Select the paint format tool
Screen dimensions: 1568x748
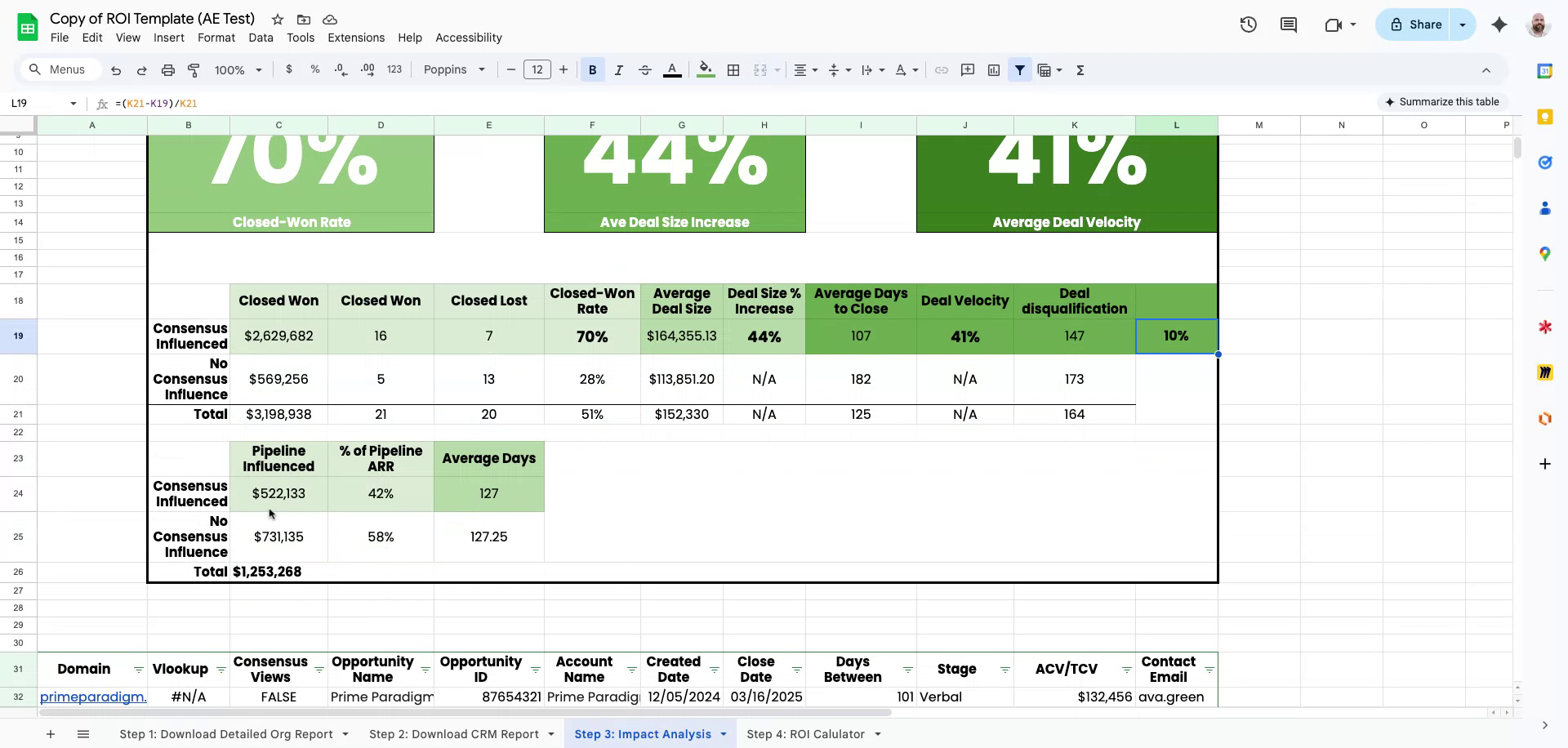coord(194,70)
